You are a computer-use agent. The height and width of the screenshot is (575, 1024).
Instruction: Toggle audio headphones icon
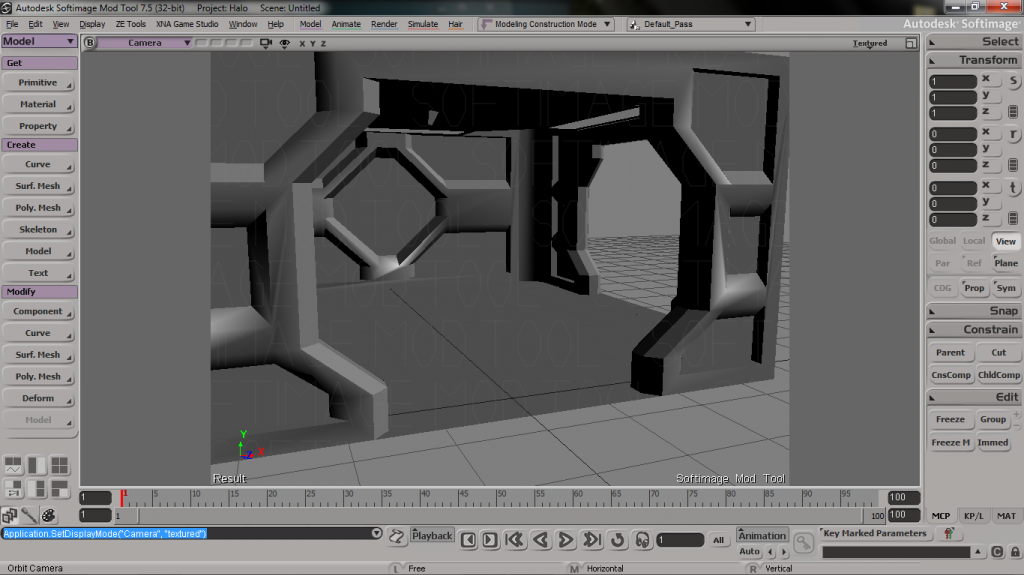coord(643,540)
